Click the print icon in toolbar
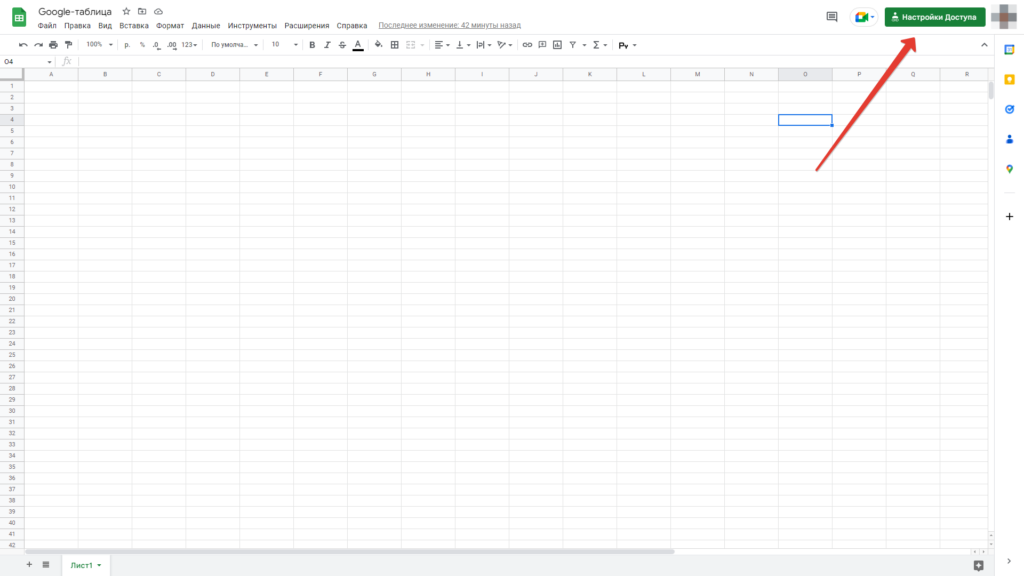The height and width of the screenshot is (576, 1024). point(53,45)
